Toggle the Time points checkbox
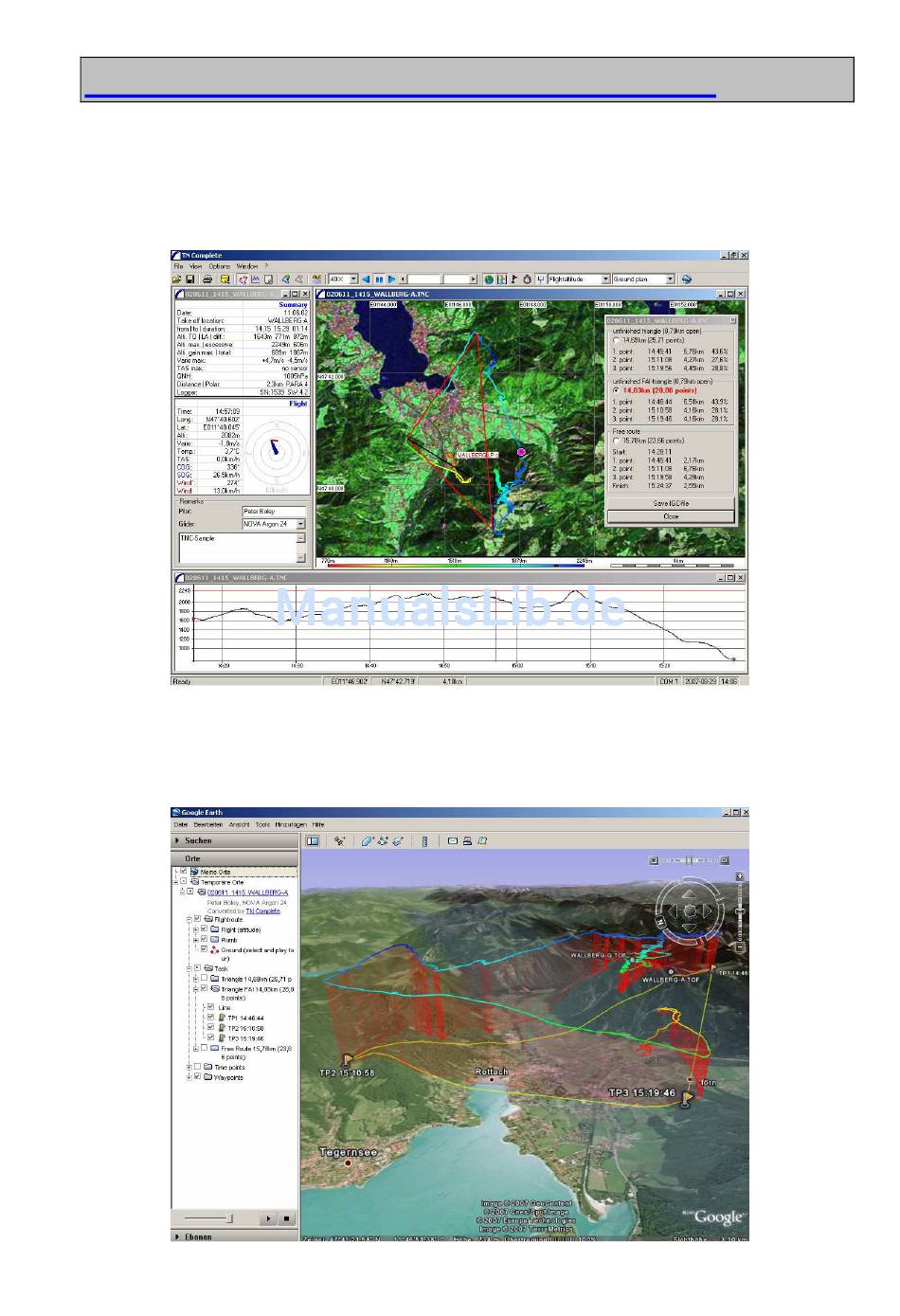Screen dimensions: 900x1316 (197, 1067)
